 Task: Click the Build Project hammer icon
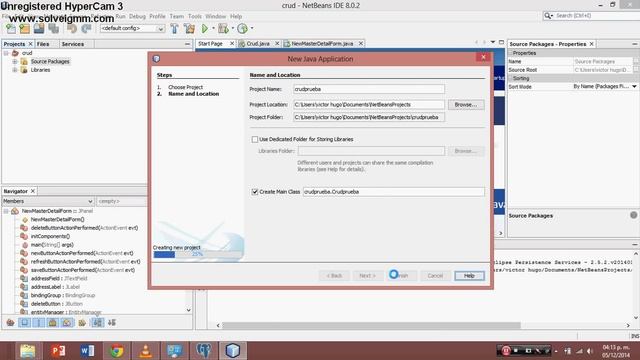point(175,29)
